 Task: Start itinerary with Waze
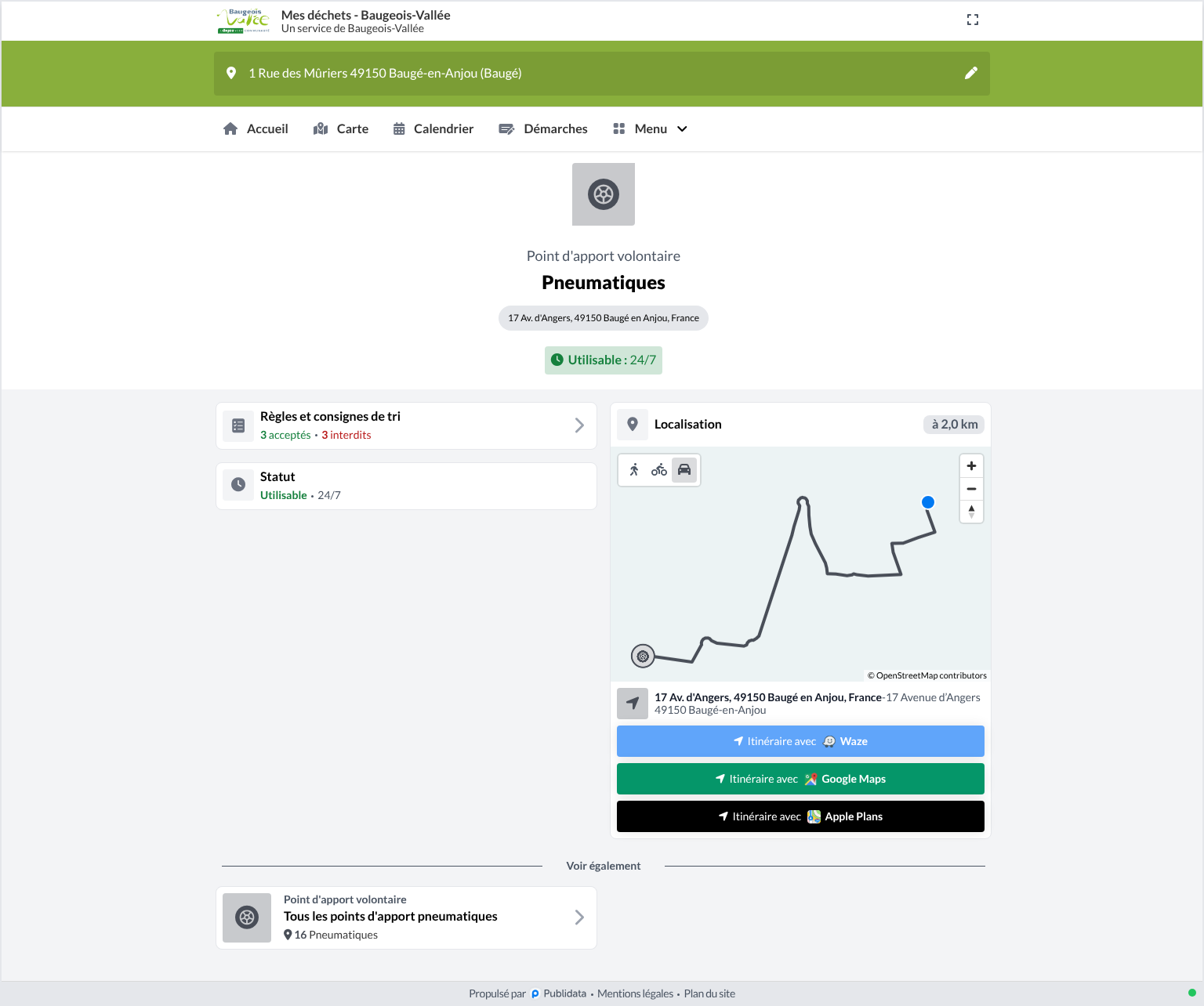pos(800,741)
